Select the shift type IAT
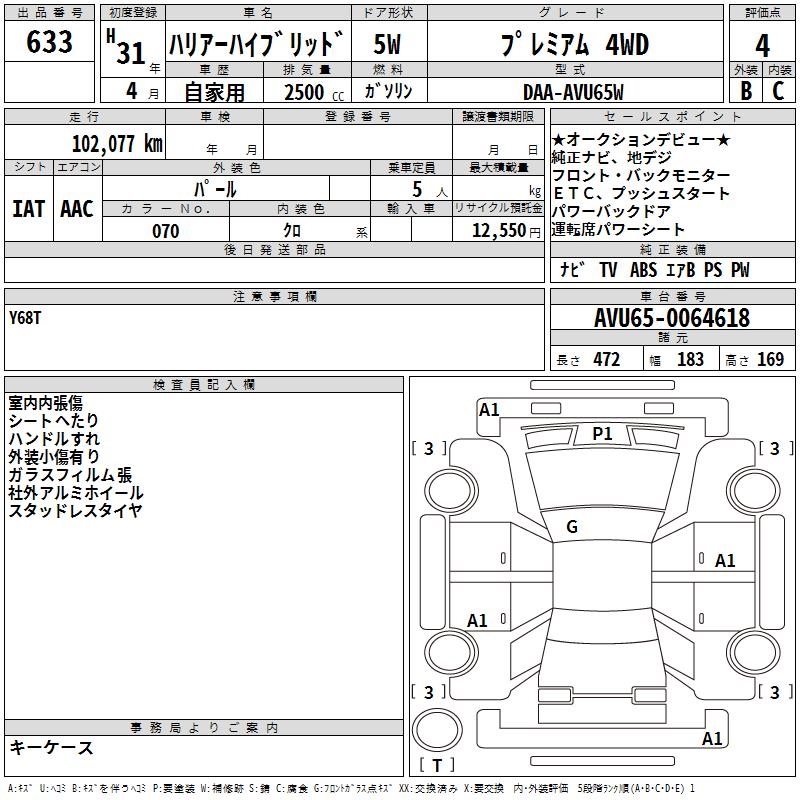The height and width of the screenshot is (800, 800). pos(29,209)
